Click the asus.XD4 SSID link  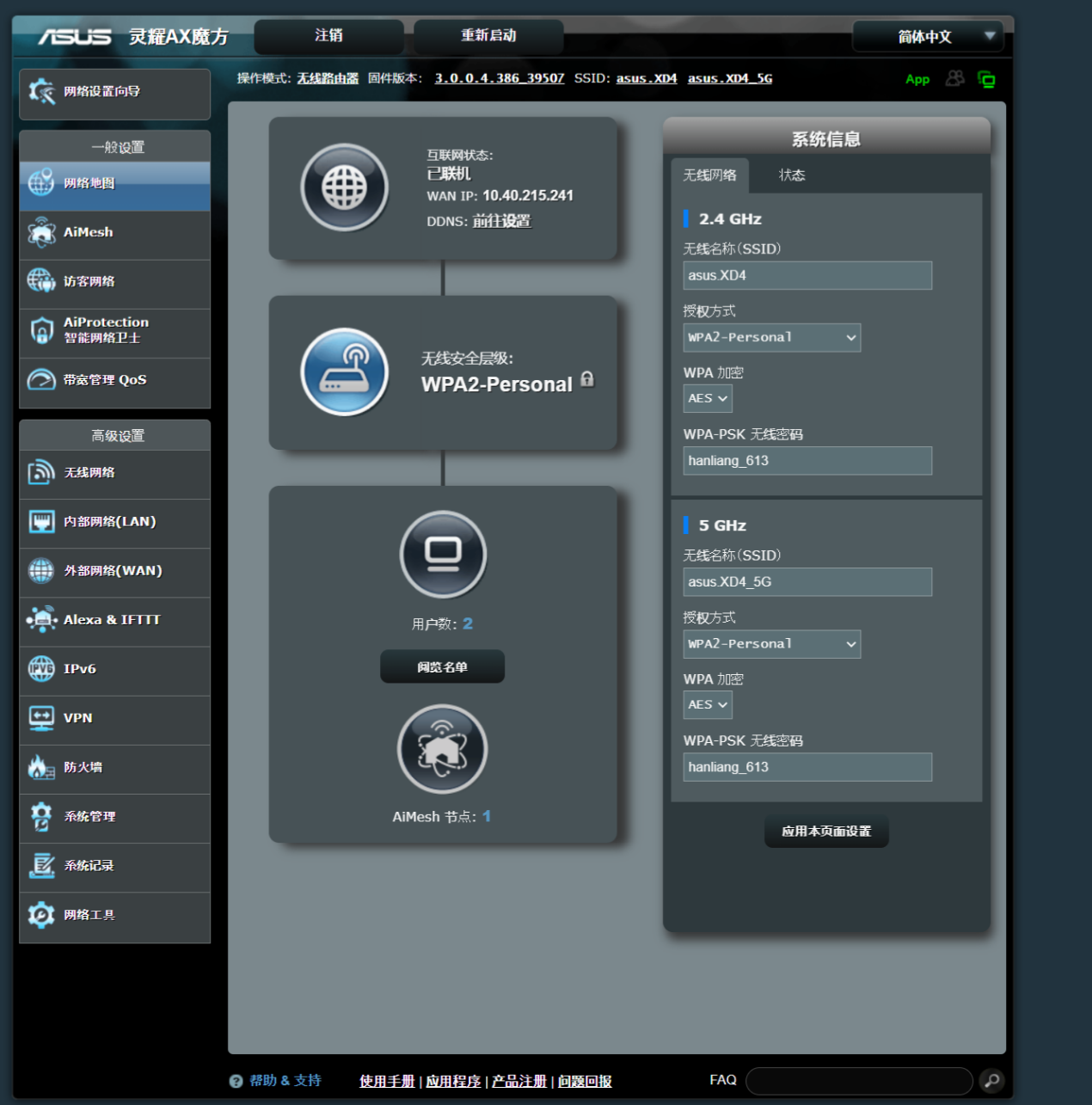[x=647, y=78]
